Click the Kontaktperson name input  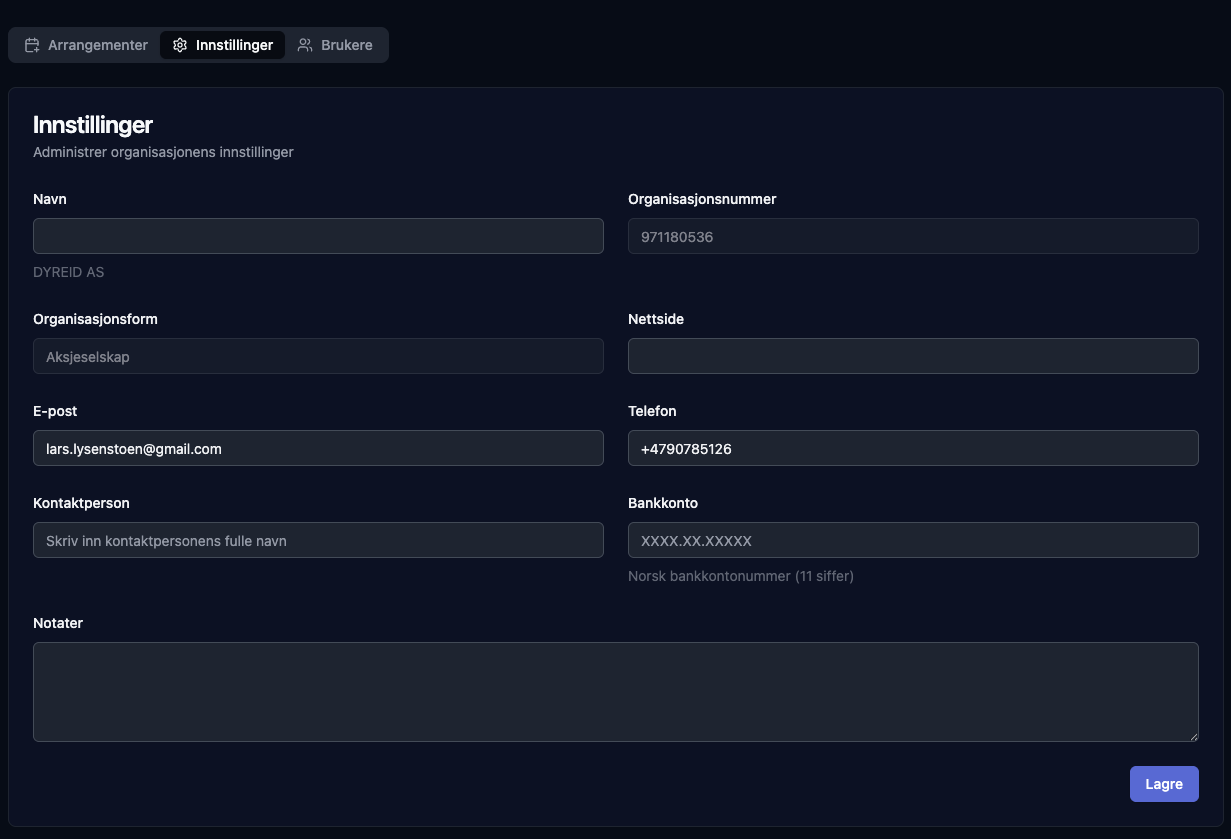pyautogui.click(x=318, y=540)
